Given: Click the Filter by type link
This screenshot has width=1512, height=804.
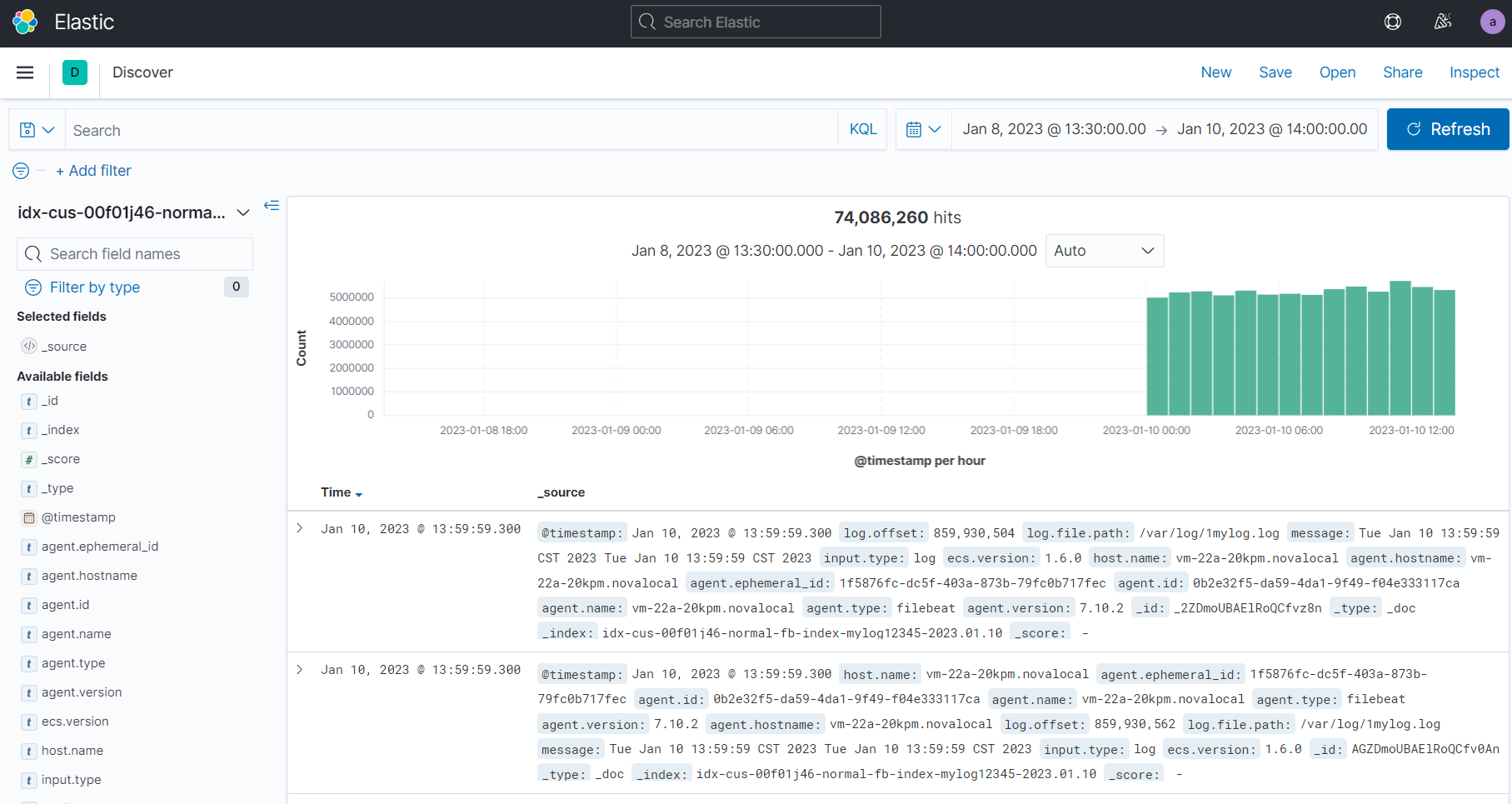Looking at the screenshot, I should [95, 287].
